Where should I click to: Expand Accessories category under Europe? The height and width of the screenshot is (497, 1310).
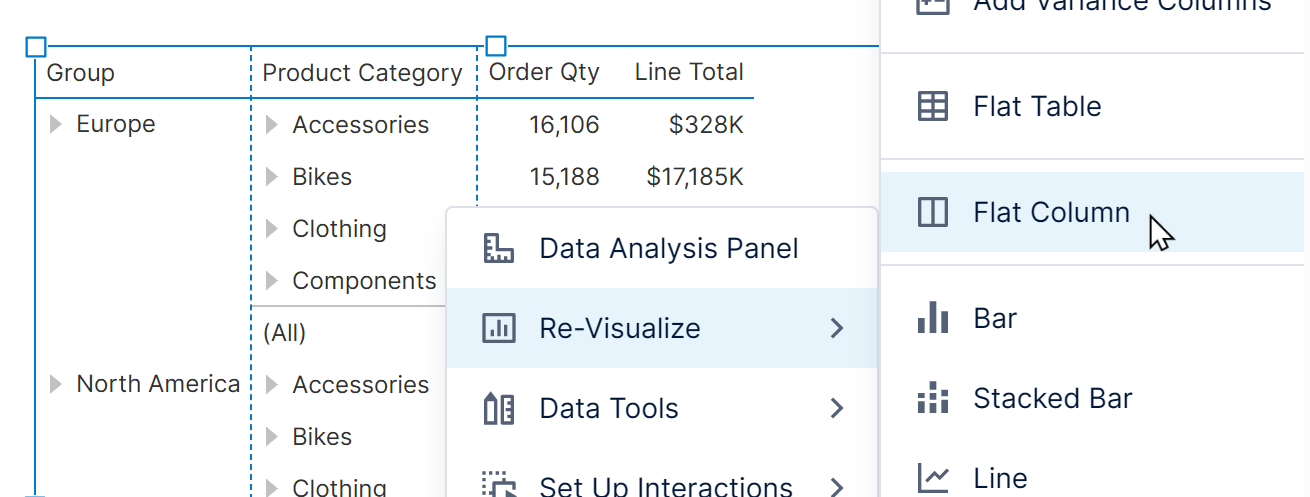(271, 125)
